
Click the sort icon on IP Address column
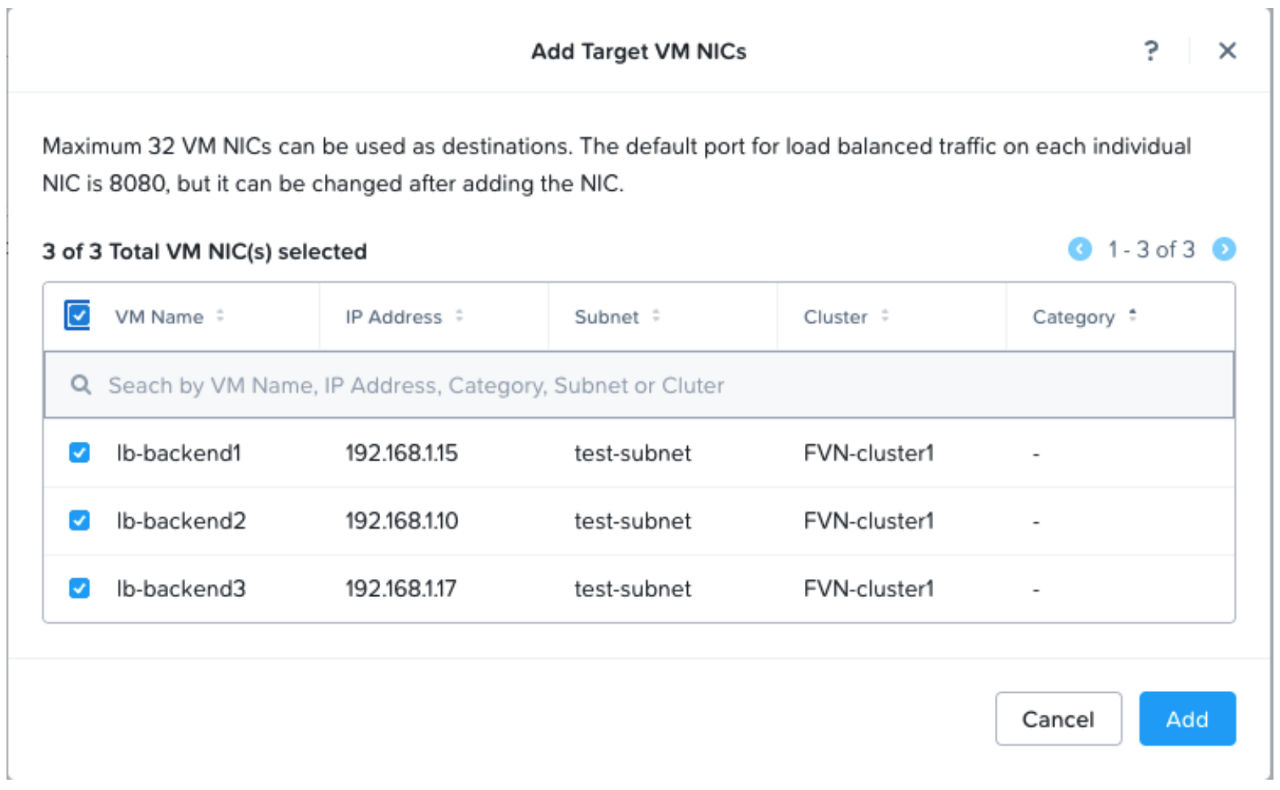coord(459,315)
